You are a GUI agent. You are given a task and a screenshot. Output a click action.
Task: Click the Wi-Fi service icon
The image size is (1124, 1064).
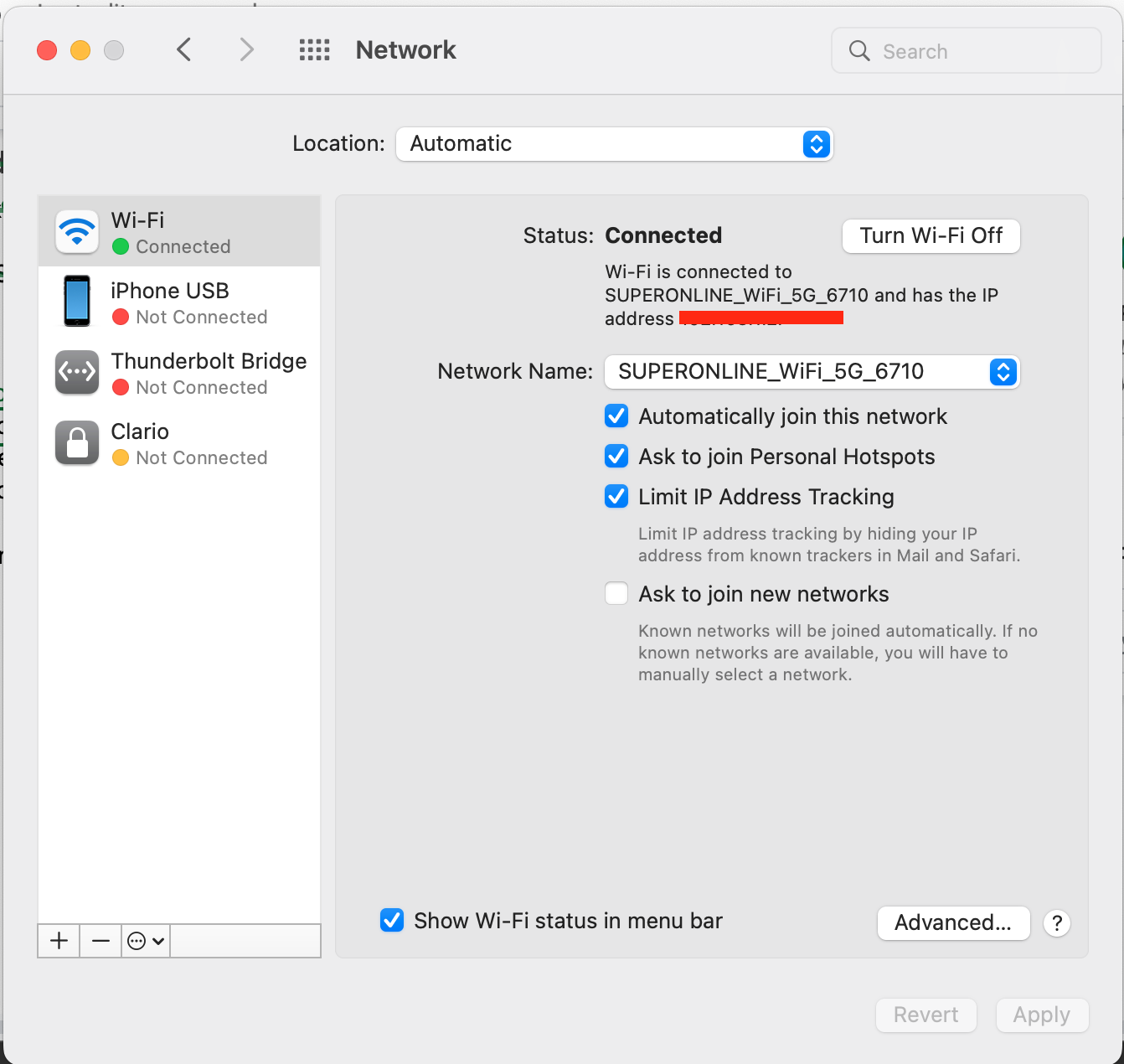[x=77, y=231]
